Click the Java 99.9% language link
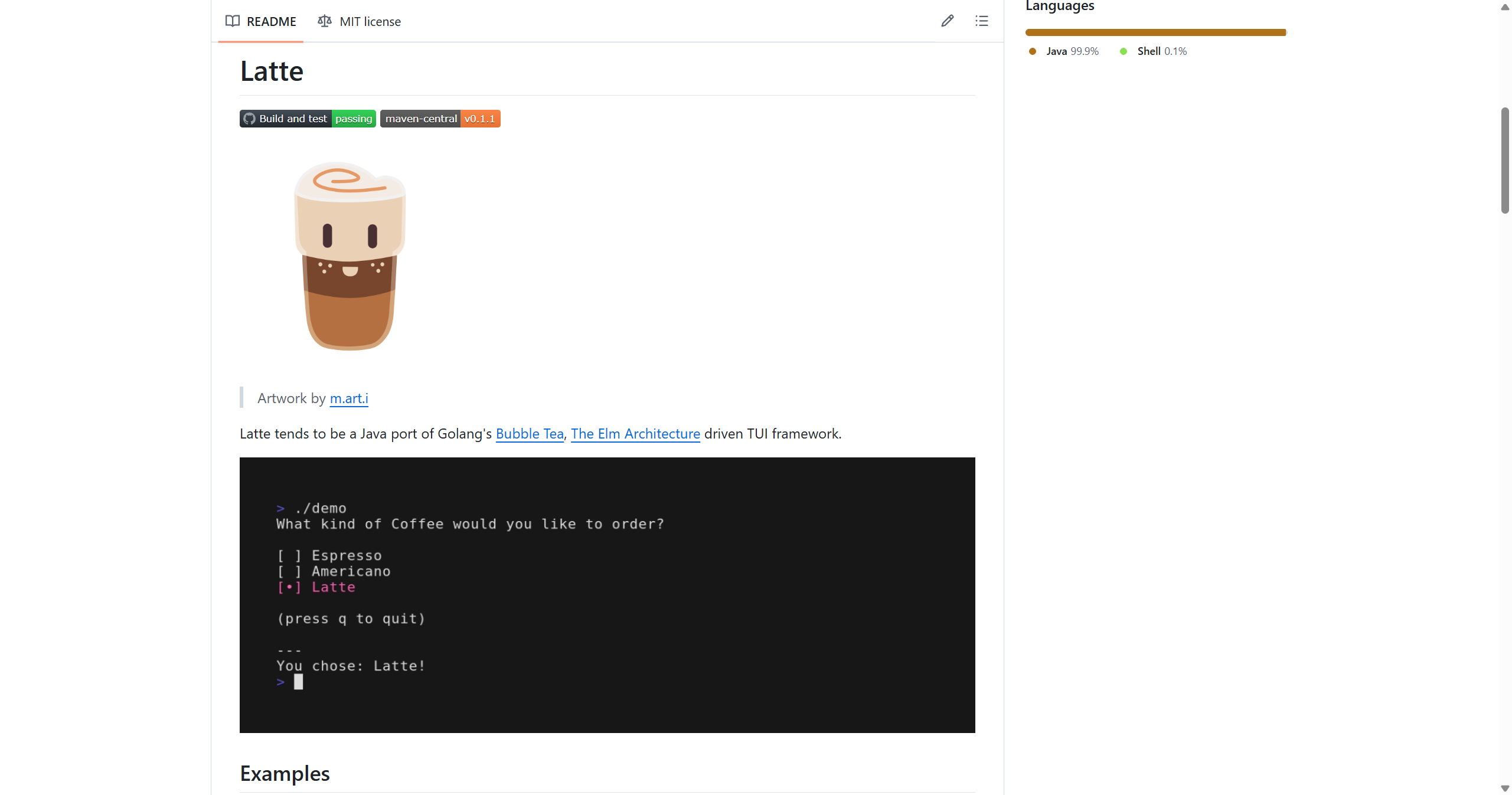Image resolution: width=1512 pixels, height=795 pixels. (1072, 51)
